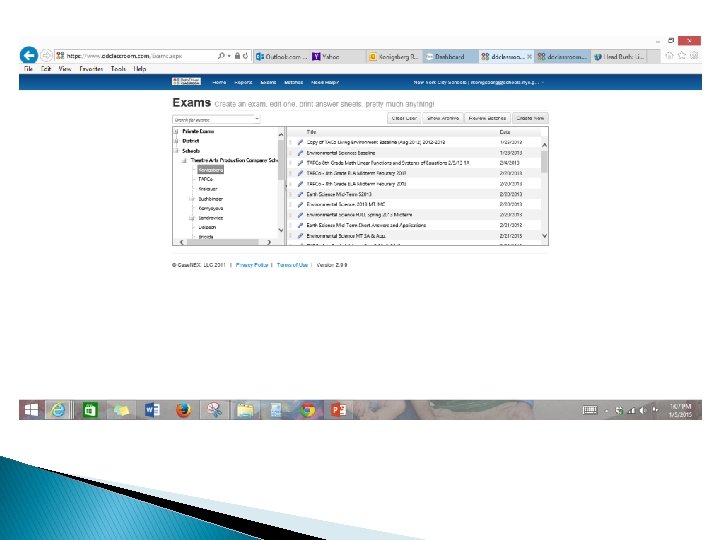Click the search magnifier in address bar
The image size is (720, 540).
coord(221,56)
